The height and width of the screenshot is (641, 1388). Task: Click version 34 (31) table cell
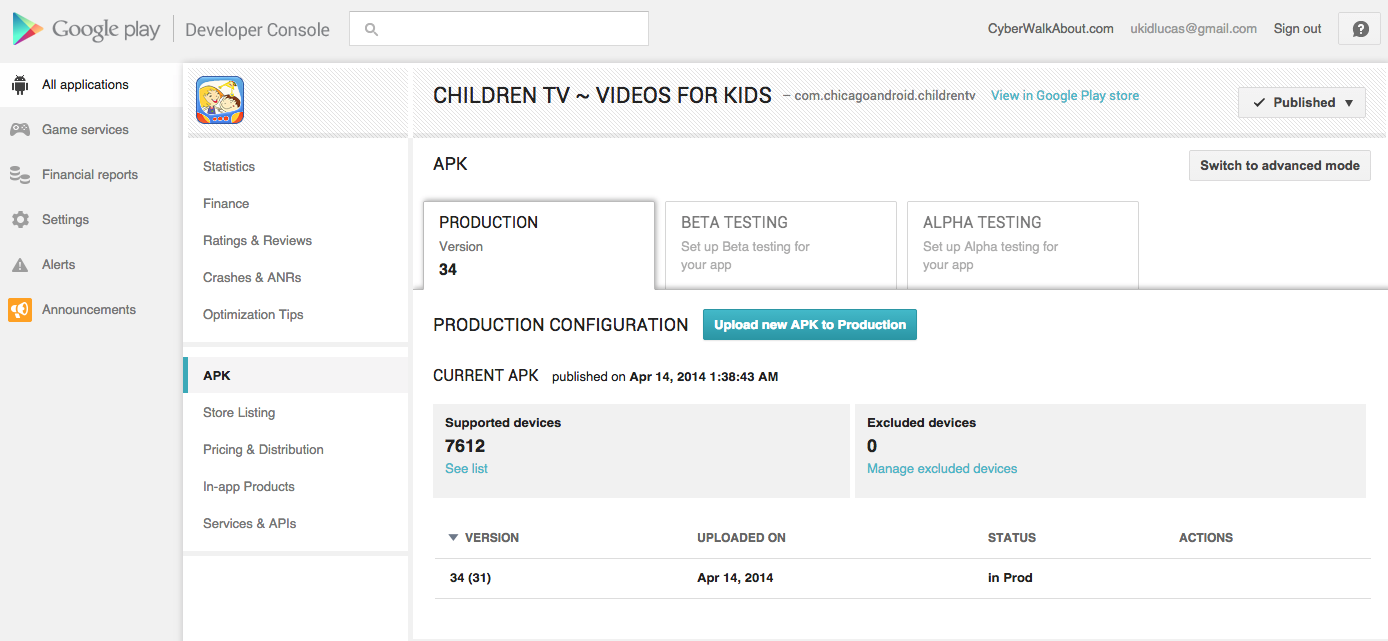pos(470,578)
